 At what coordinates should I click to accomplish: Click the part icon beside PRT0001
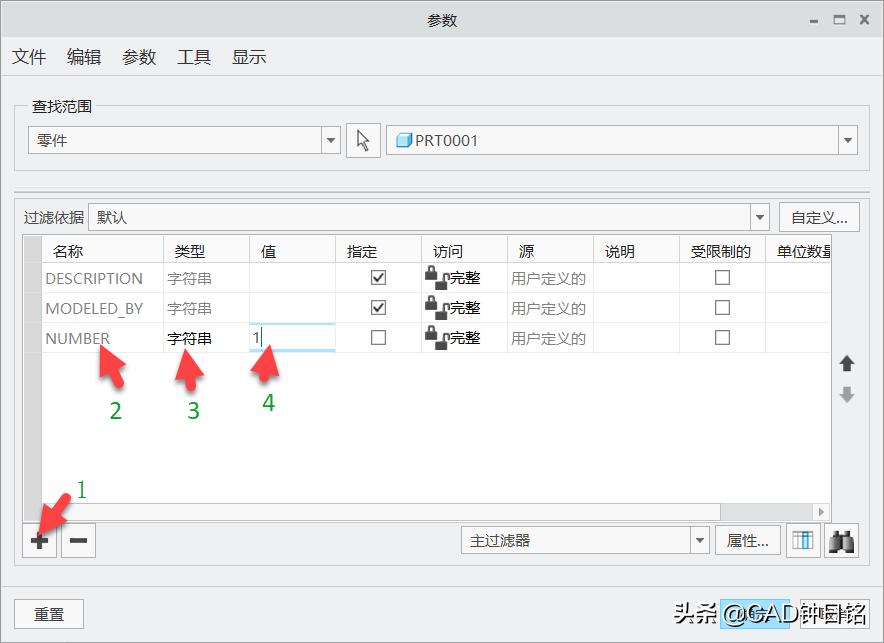pyautogui.click(x=403, y=140)
